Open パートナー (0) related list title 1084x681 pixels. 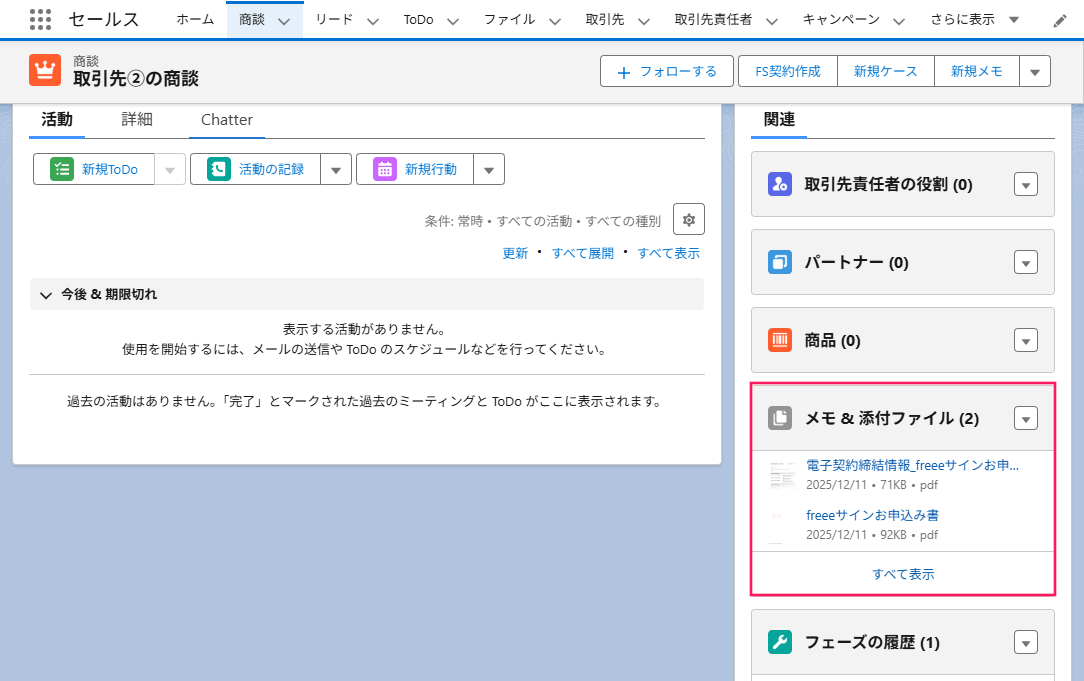[856, 263]
